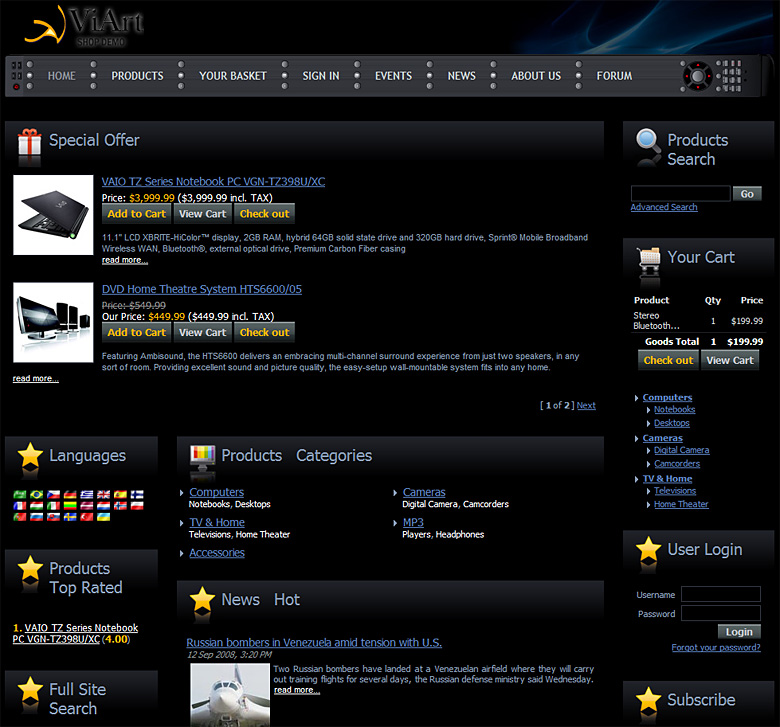Select the Sweden flag language
The width and height of the screenshot is (780, 727).
[x=70, y=517]
